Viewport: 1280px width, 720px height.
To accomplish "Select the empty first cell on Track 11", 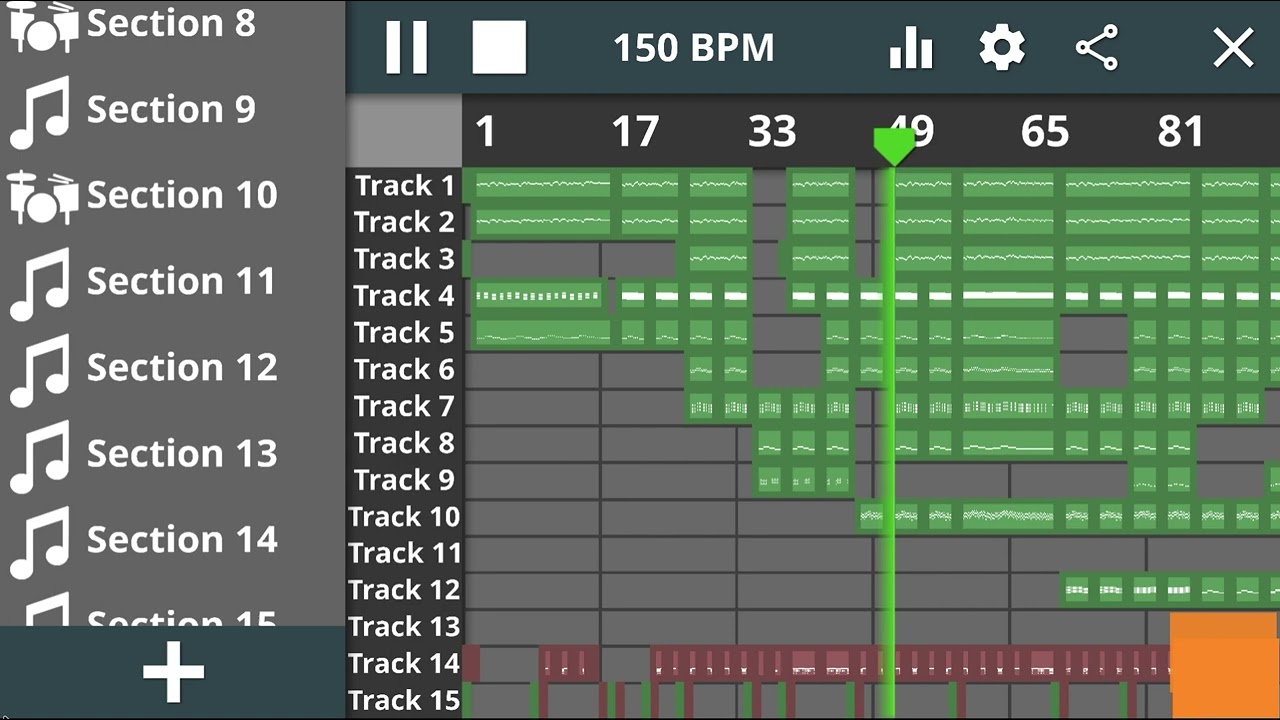I will [x=532, y=554].
